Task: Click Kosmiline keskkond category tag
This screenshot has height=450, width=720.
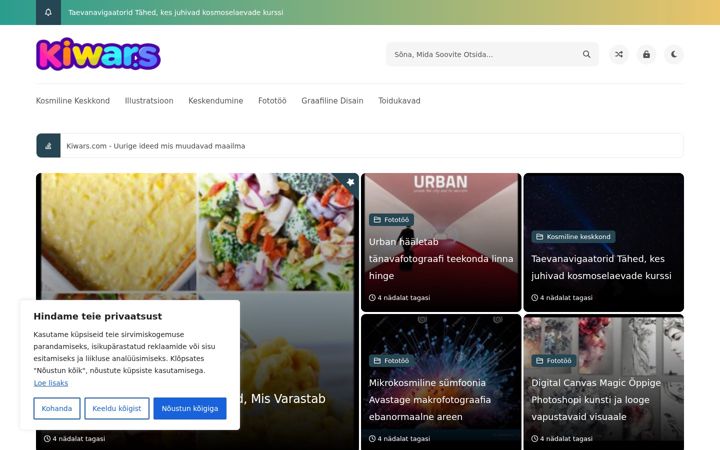Action: pyautogui.click(x=574, y=237)
